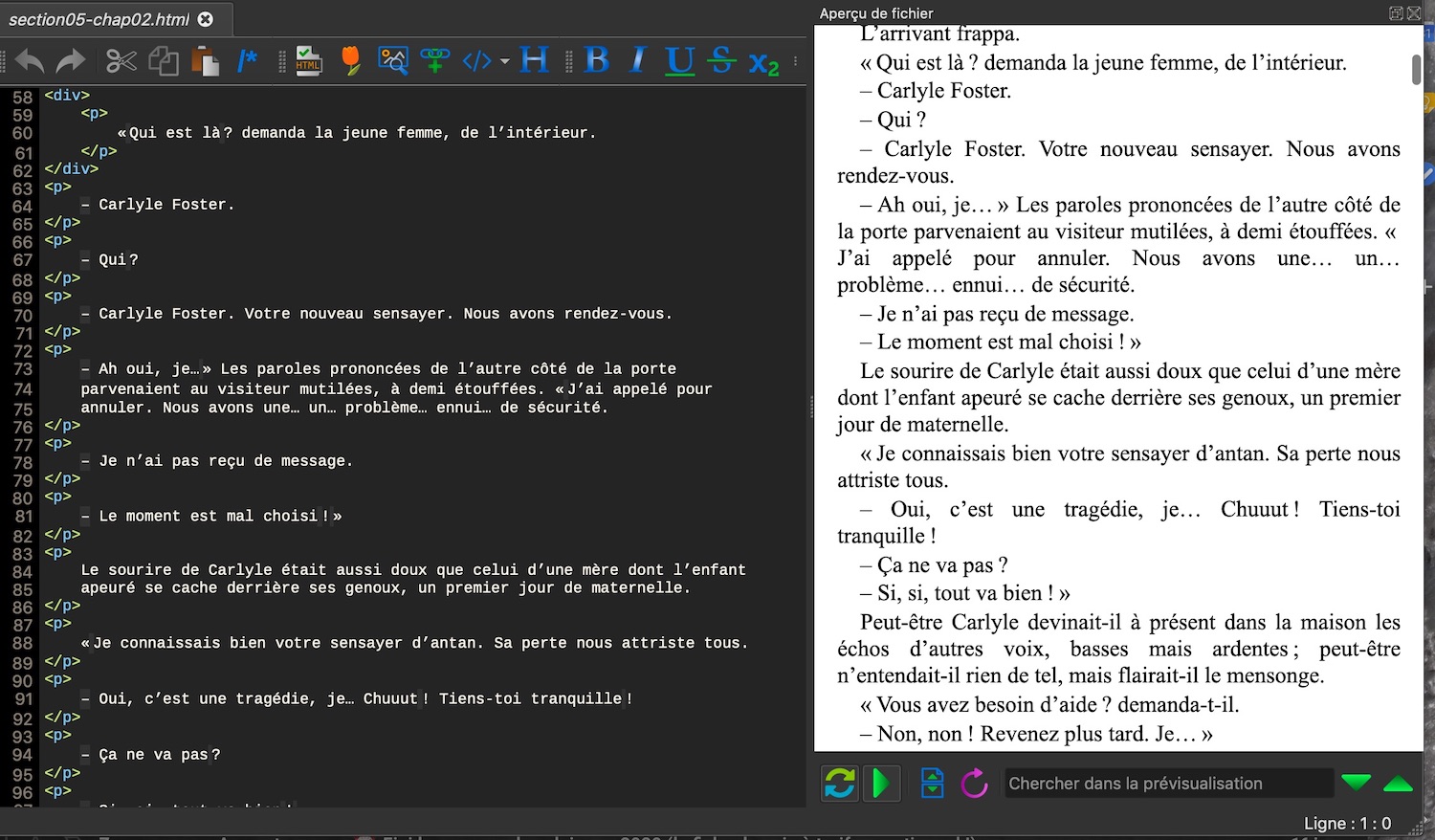This screenshot has width=1435, height=840.
Task: Click code line '– Je n'ai pas reçu de message.'
Action: [217, 461]
